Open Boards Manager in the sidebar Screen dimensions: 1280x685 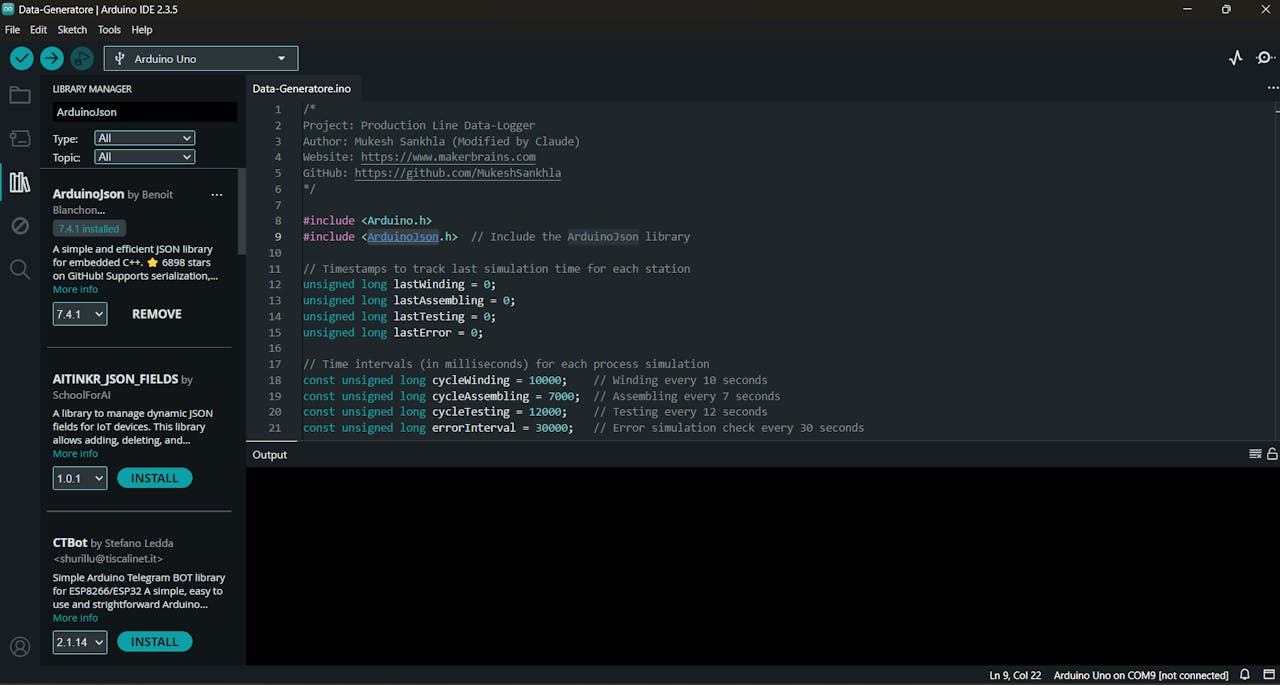pyautogui.click(x=20, y=139)
